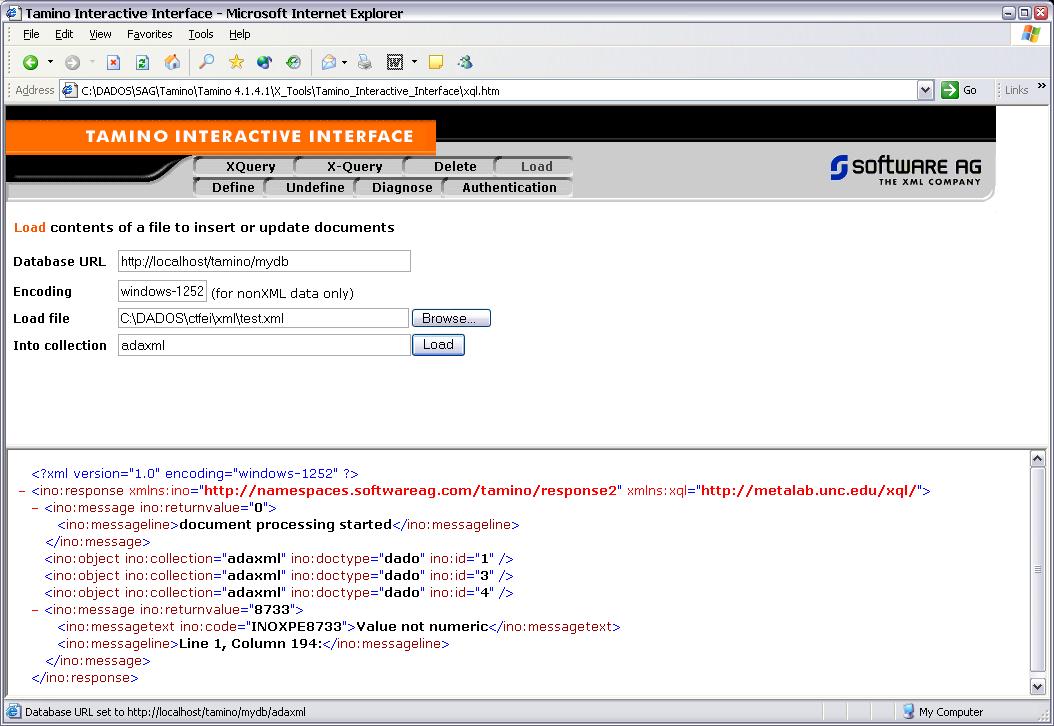Click the Back navigation arrow icon
This screenshot has height=726, width=1054.
pyautogui.click(x=30, y=63)
